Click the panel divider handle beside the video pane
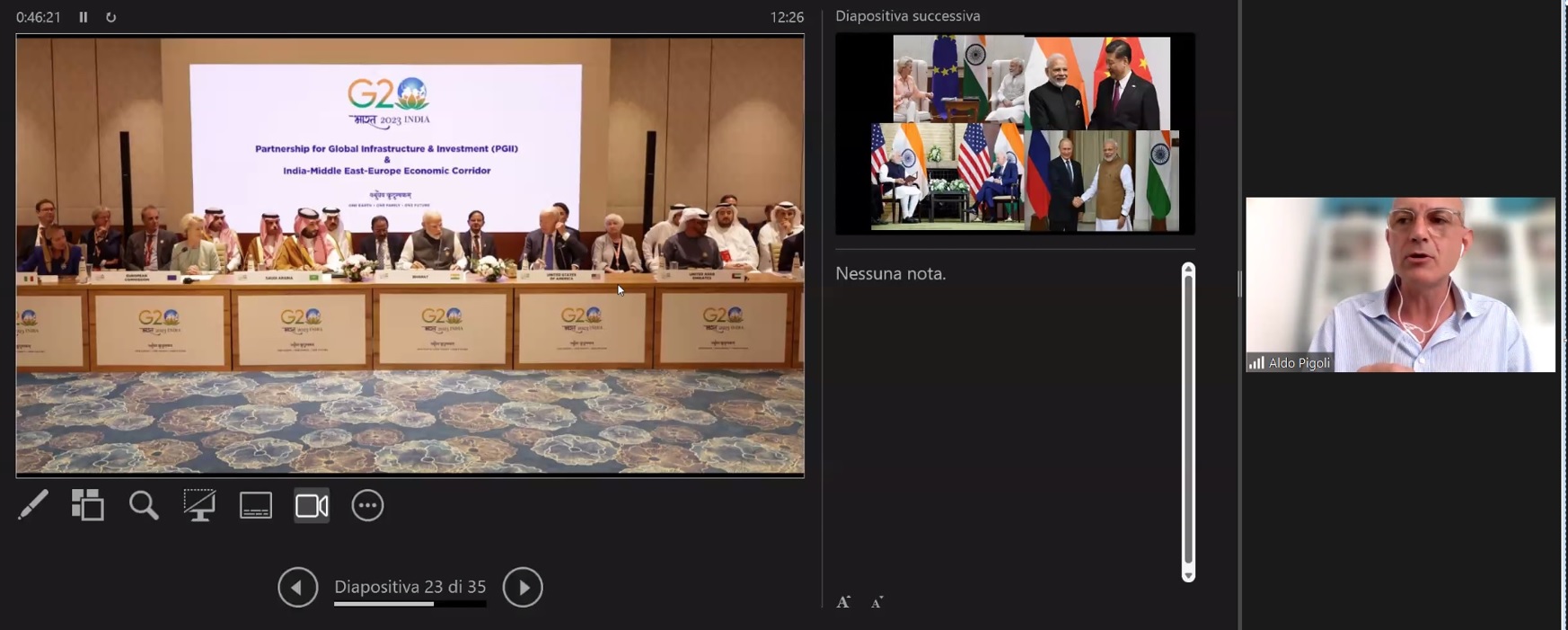The image size is (1568, 630). [x=1239, y=284]
